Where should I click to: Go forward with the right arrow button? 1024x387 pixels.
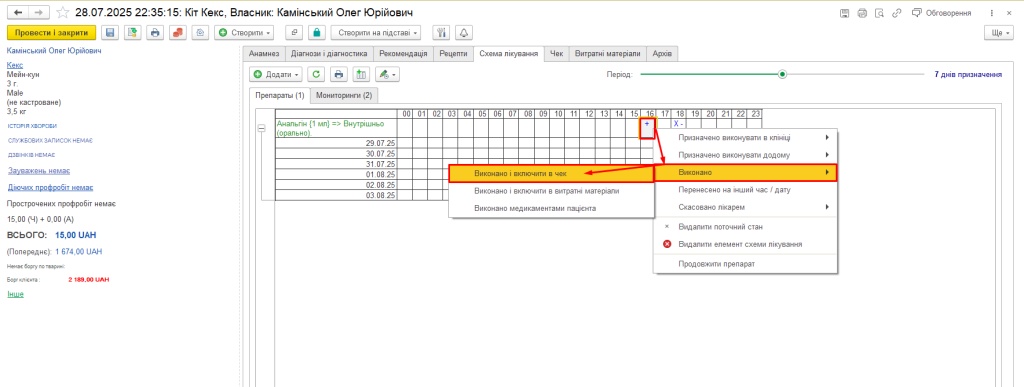click(39, 12)
